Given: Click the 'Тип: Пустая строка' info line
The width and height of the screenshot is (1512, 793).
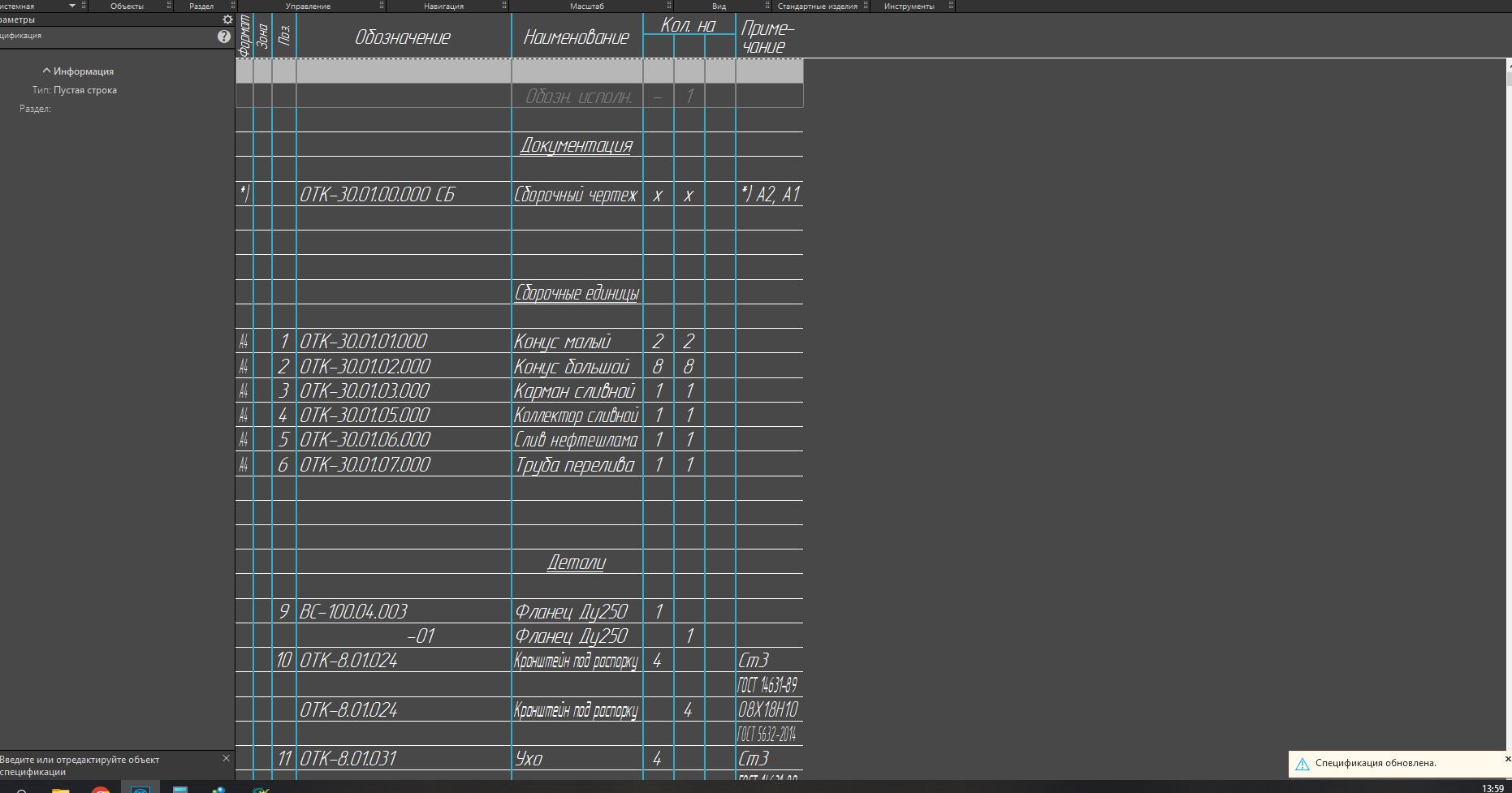Looking at the screenshot, I should point(75,90).
